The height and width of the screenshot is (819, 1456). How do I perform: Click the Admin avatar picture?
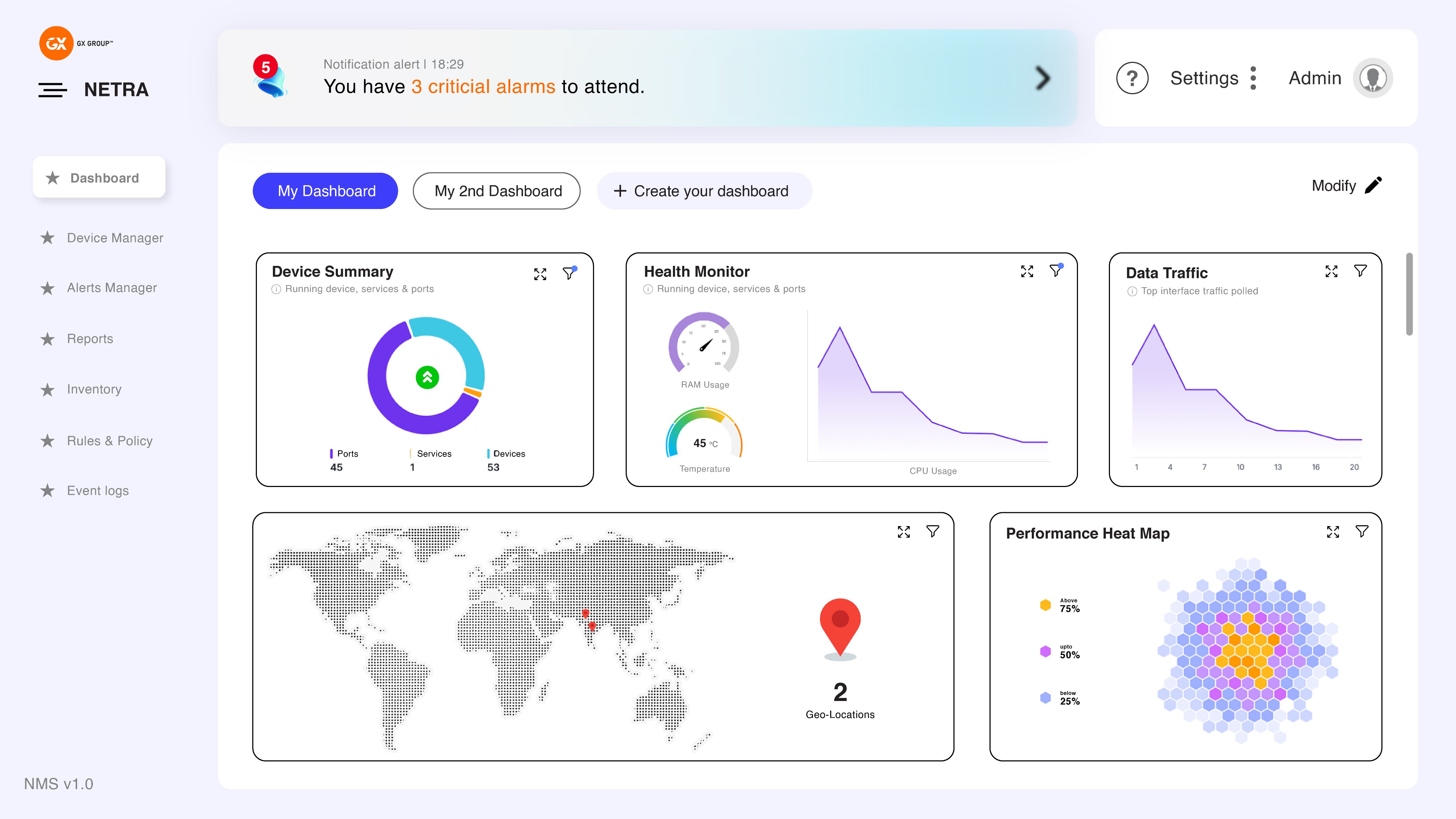pyautogui.click(x=1373, y=78)
